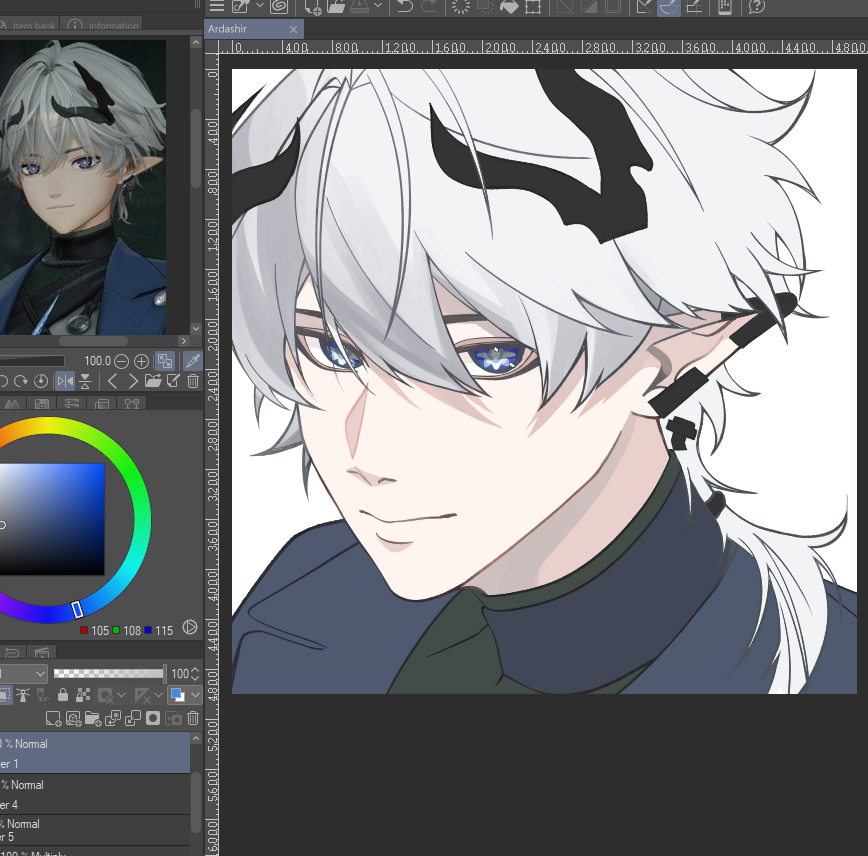Clear image from Sub View trash icon
Viewport: 868px width, 856px height.
tap(193, 380)
